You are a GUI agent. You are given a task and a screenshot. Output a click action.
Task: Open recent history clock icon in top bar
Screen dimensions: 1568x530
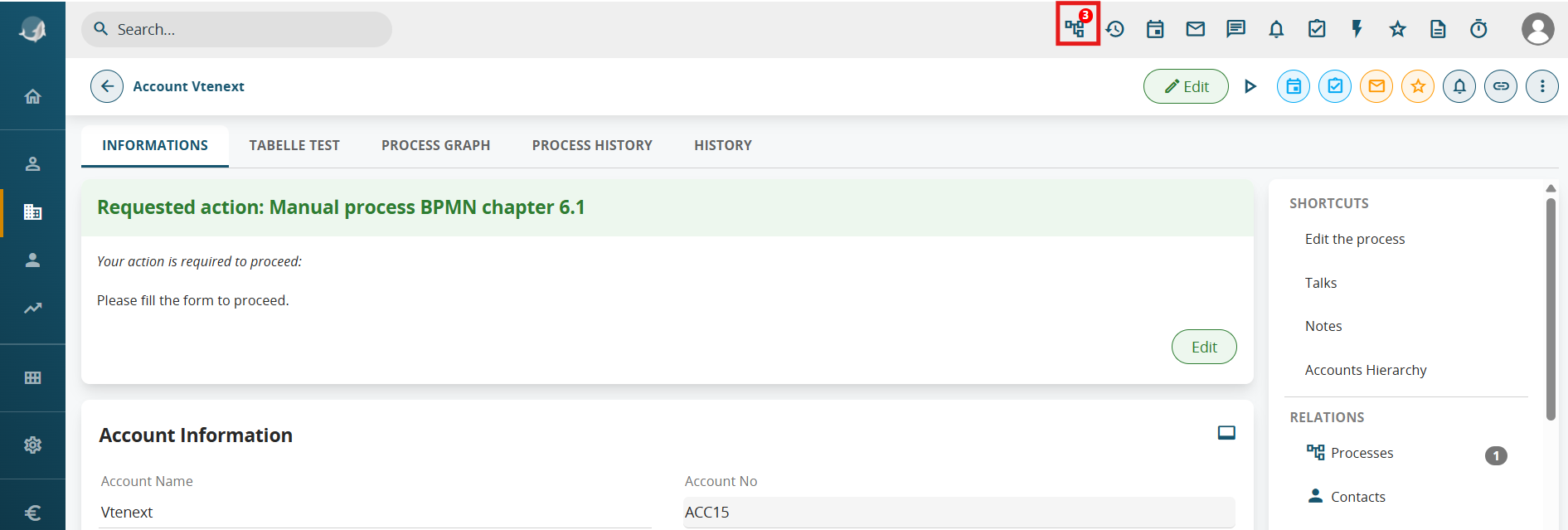tap(1115, 29)
